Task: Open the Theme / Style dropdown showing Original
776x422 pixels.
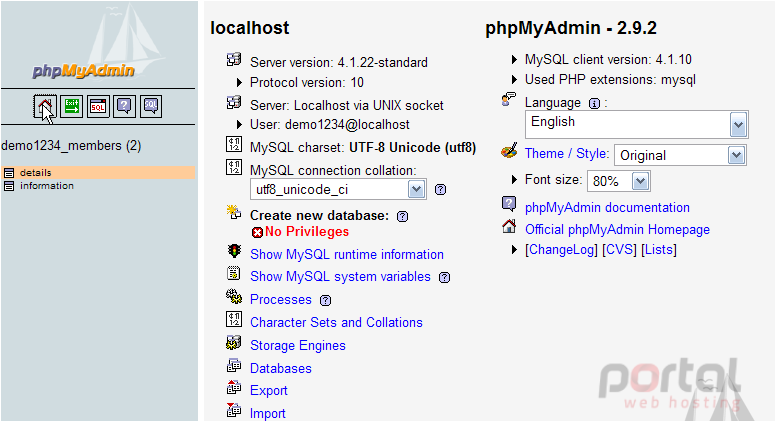Action: coord(680,155)
